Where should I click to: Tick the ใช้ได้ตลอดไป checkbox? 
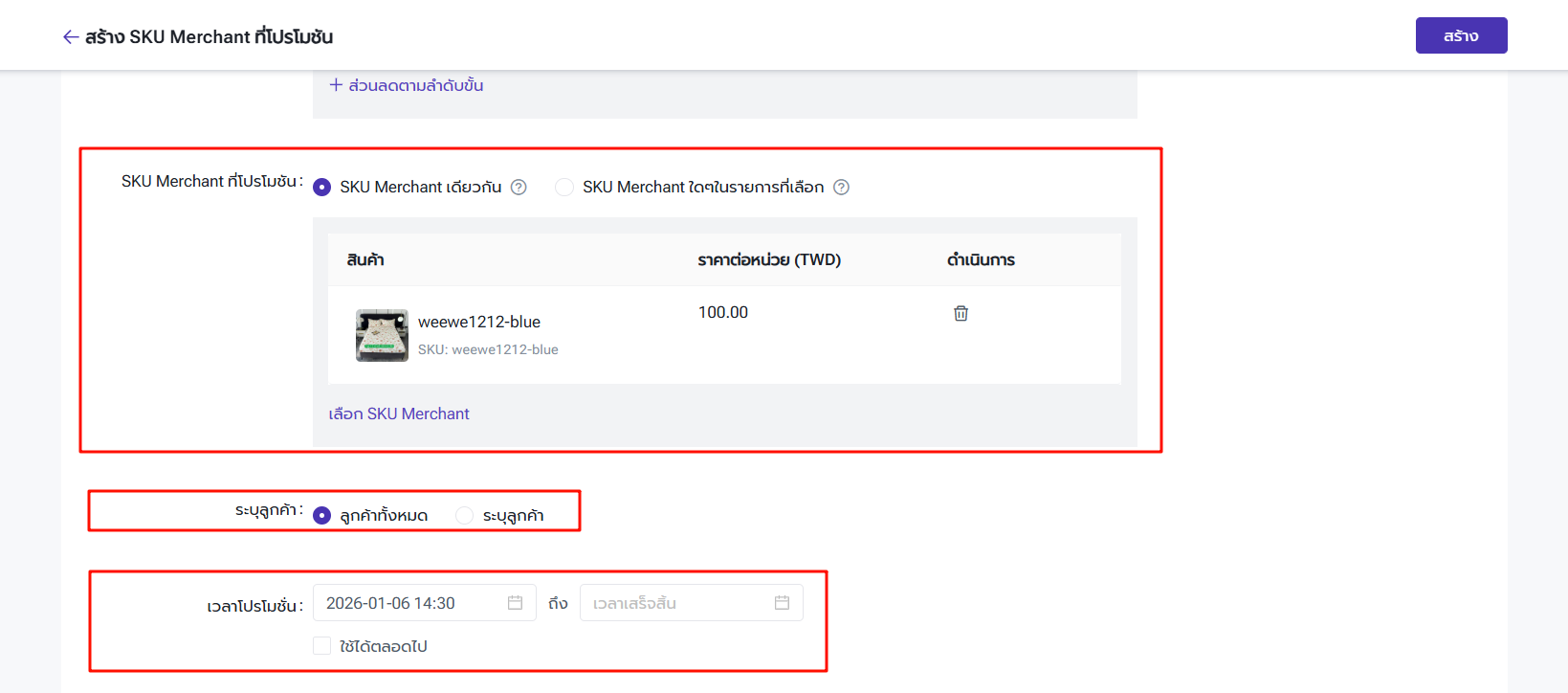322,646
